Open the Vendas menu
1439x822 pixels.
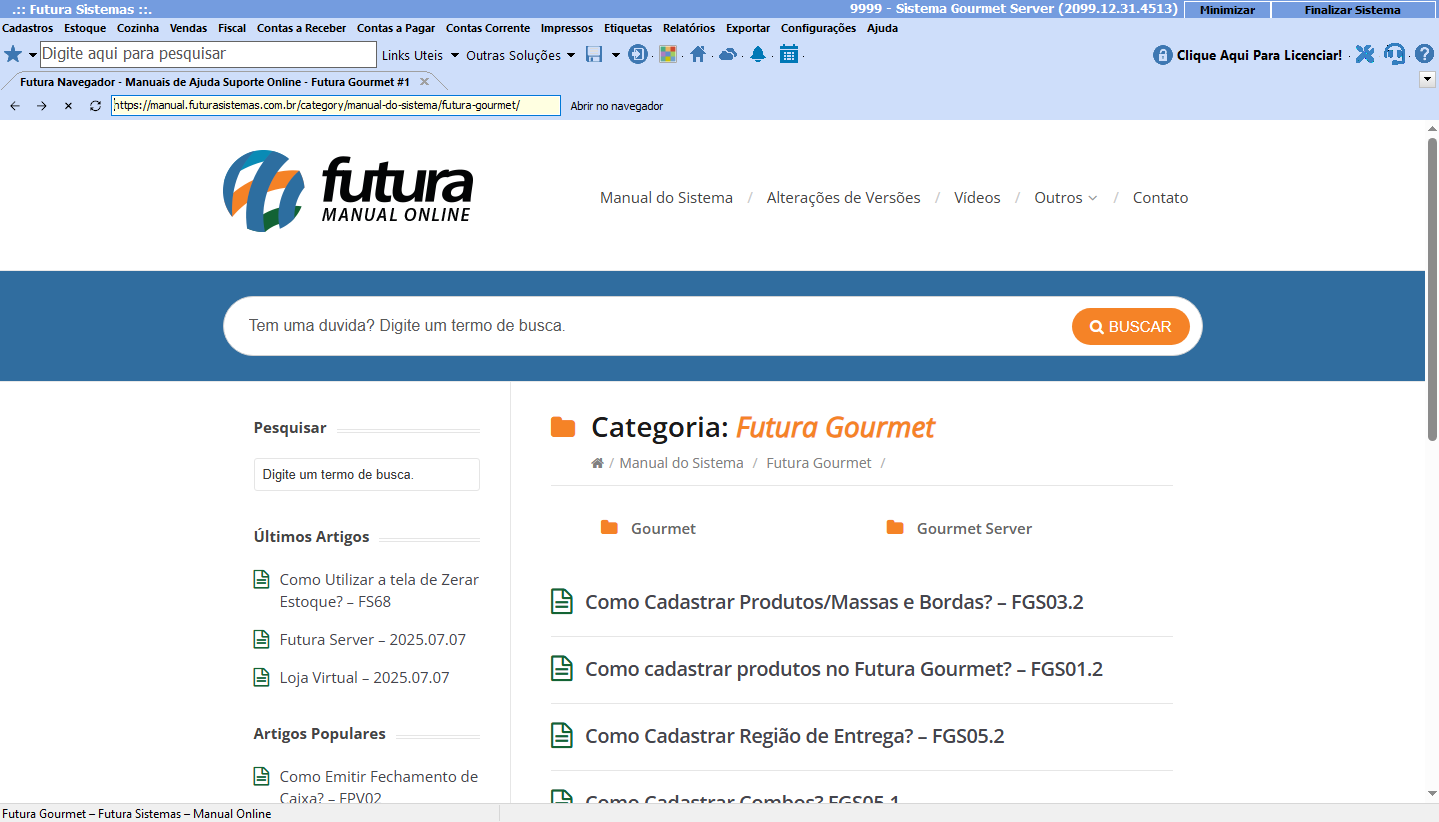tap(189, 28)
